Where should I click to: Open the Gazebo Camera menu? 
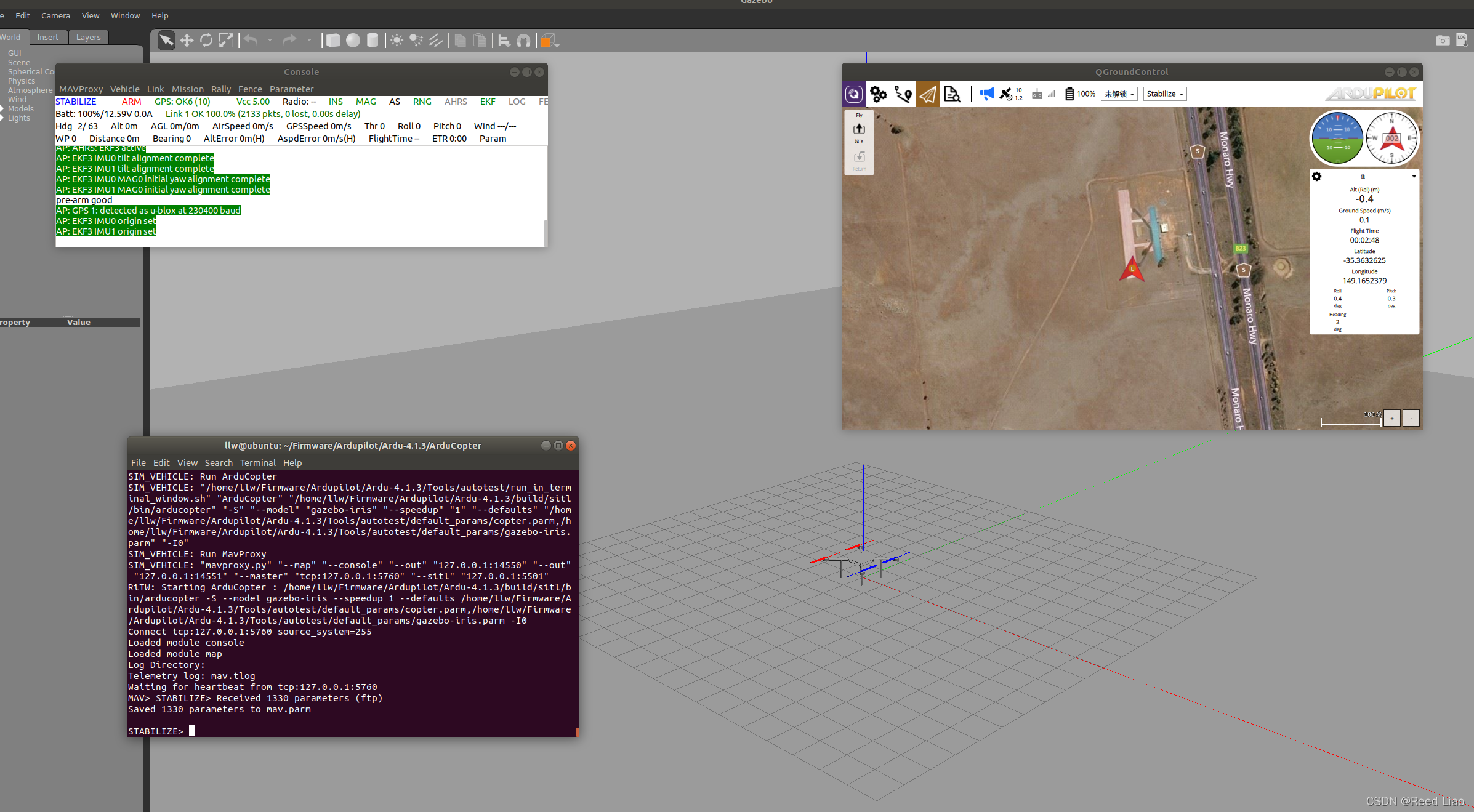(x=55, y=16)
